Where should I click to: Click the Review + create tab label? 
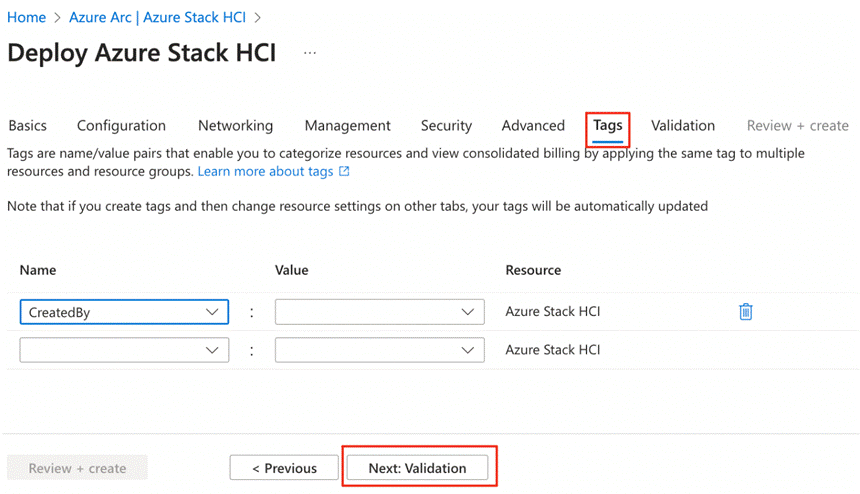click(x=797, y=125)
